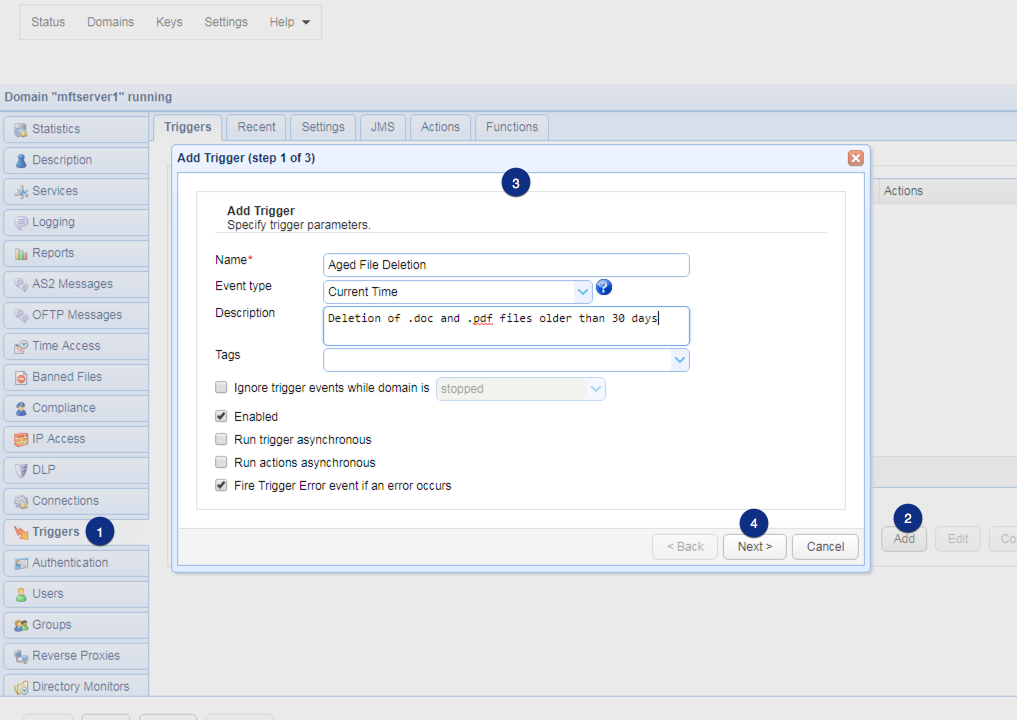Close the Add Trigger dialog
The image size is (1017, 720).
(855, 158)
